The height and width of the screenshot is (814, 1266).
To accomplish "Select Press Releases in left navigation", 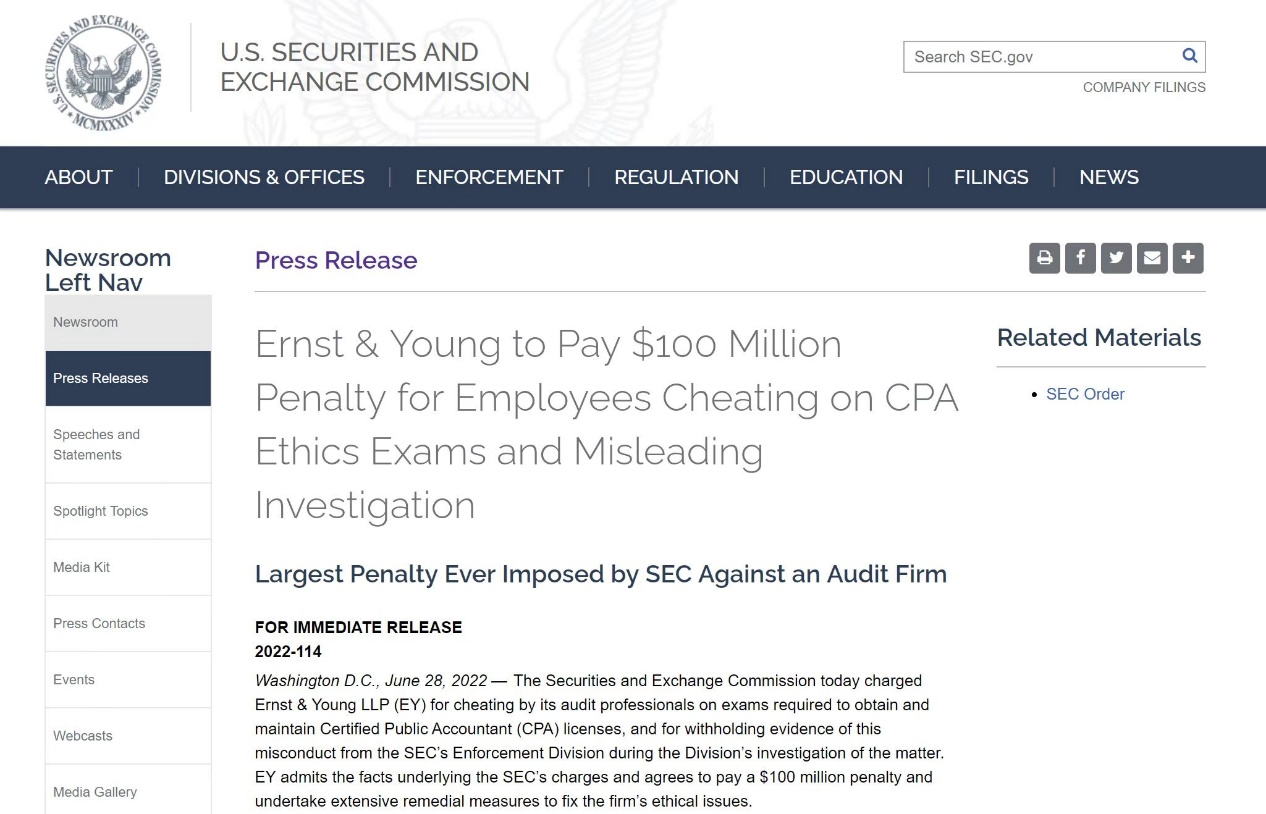I will point(100,378).
